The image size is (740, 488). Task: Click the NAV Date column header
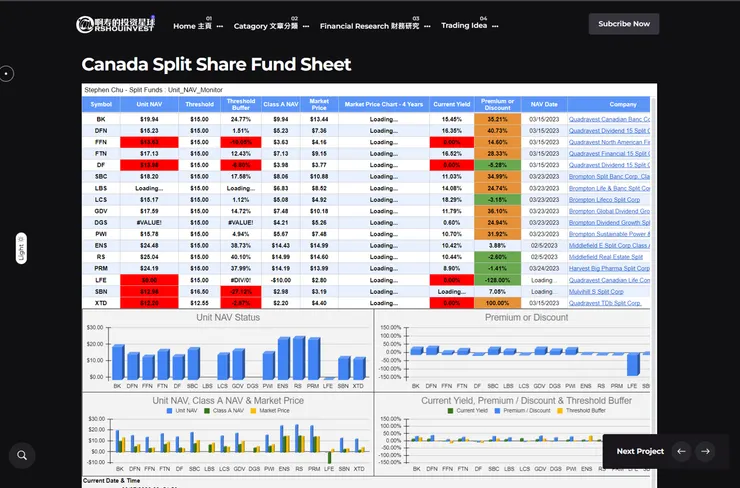[544, 104]
